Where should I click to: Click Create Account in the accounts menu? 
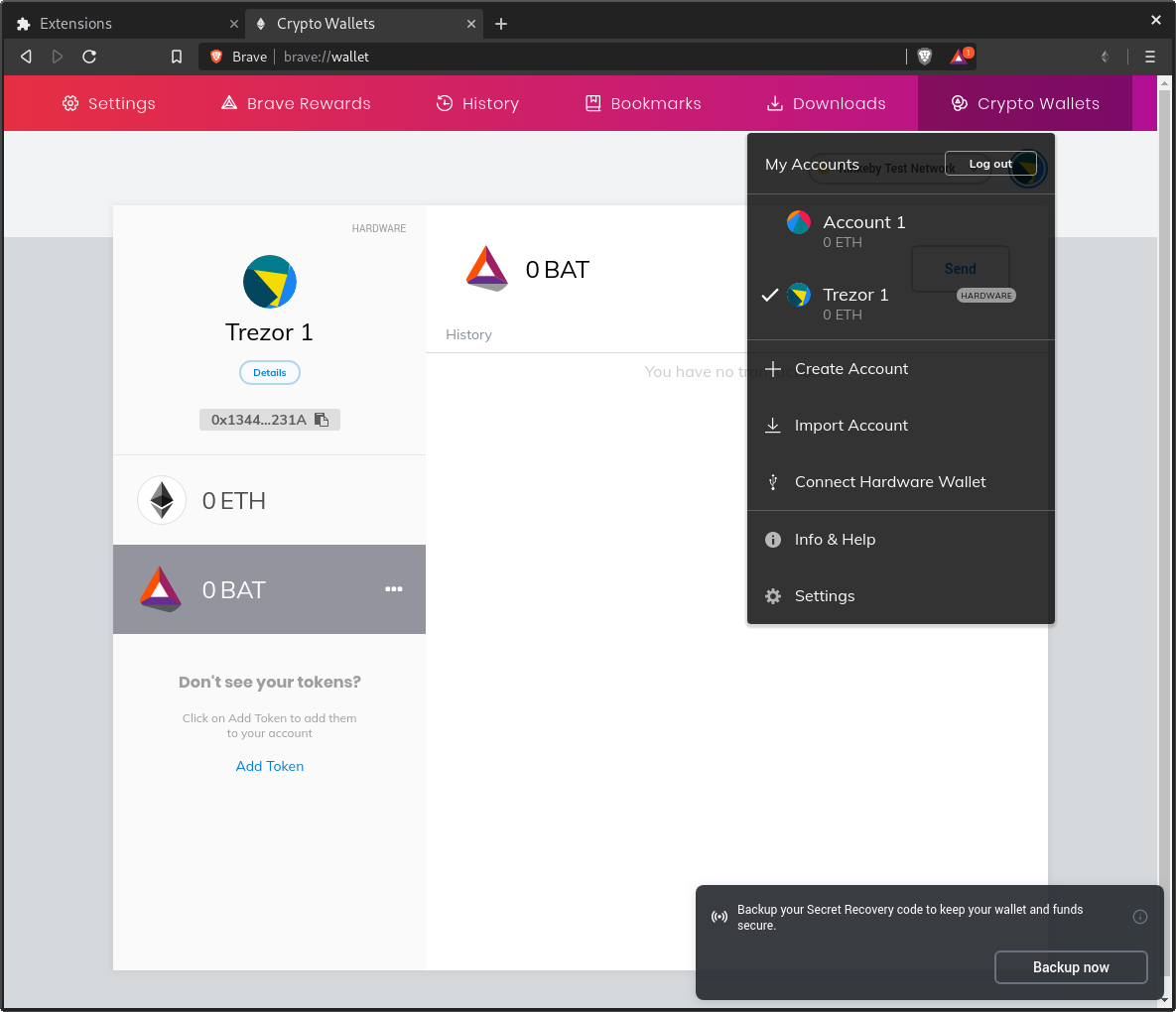(901, 369)
